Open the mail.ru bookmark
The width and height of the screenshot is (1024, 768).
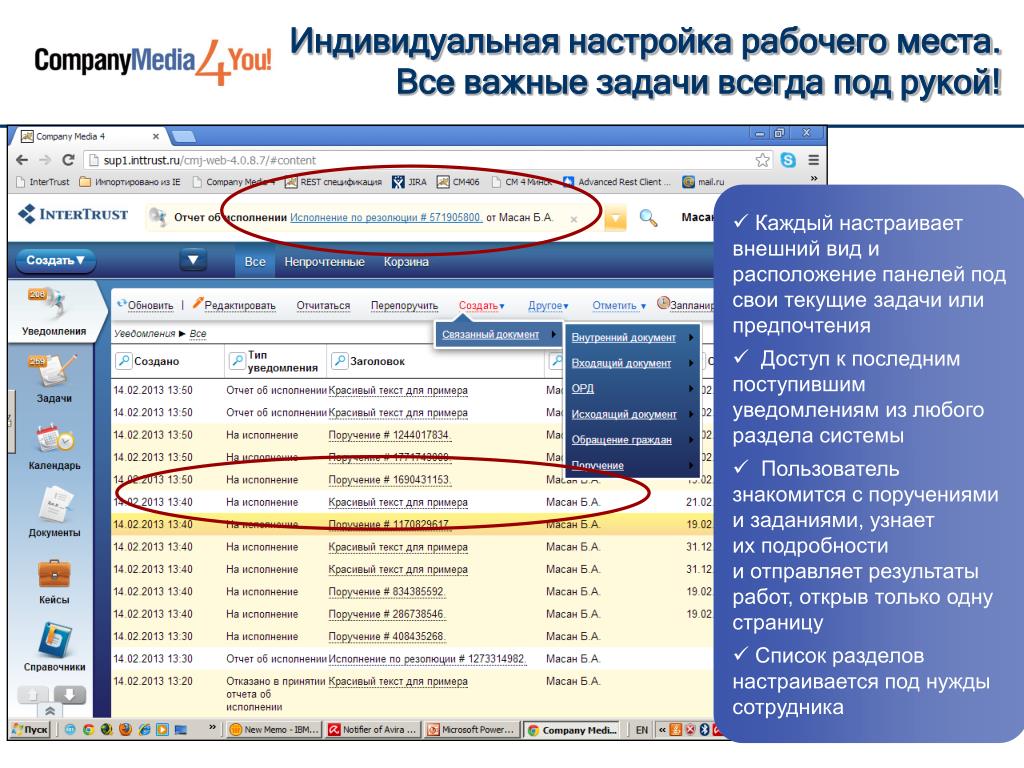[703, 182]
